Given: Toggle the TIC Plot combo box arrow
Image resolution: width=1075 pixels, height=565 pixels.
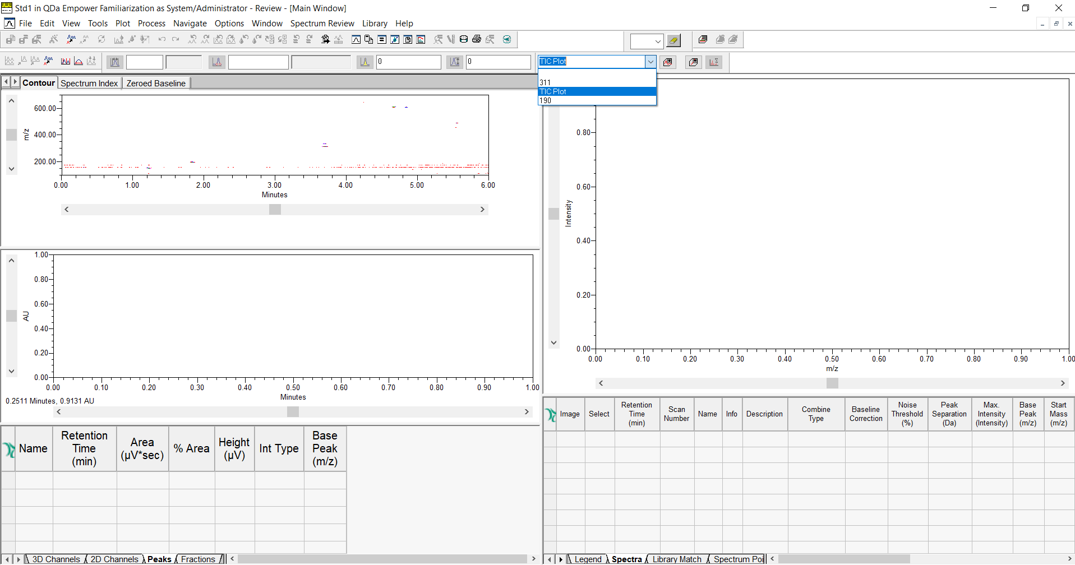Looking at the screenshot, I should 650,62.
